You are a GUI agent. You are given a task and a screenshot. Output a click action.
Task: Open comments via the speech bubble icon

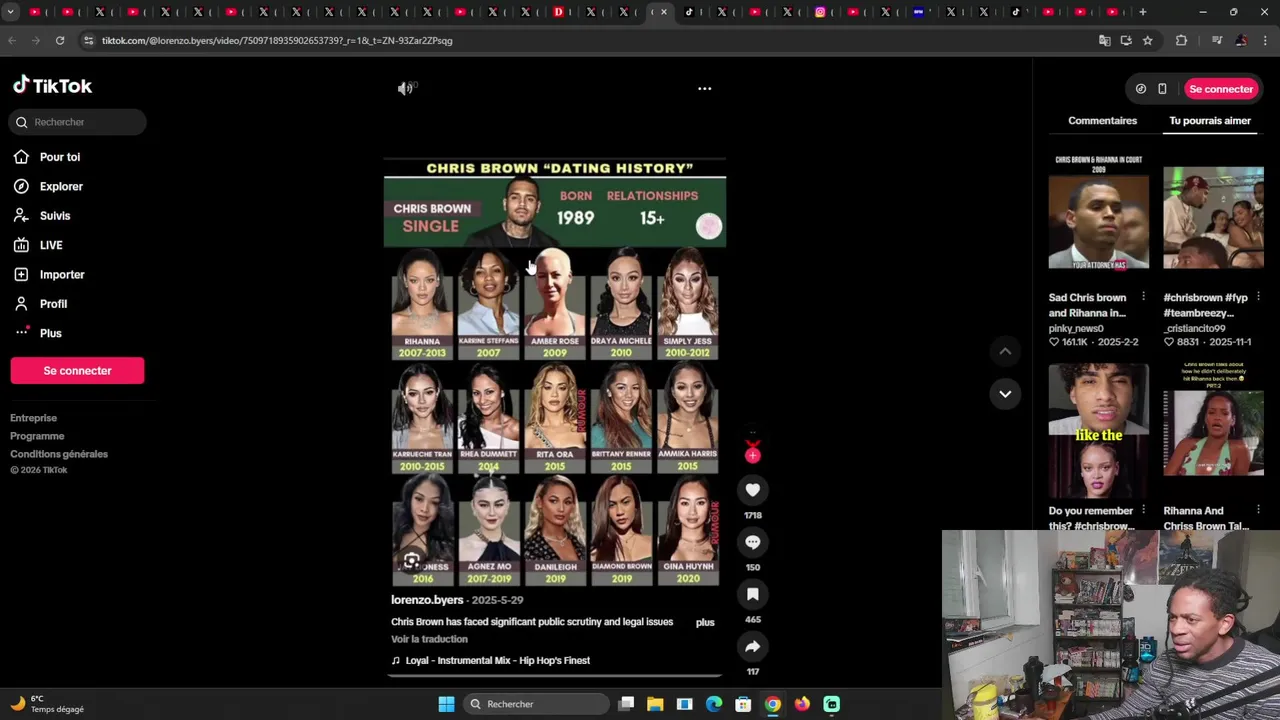pyautogui.click(x=753, y=542)
